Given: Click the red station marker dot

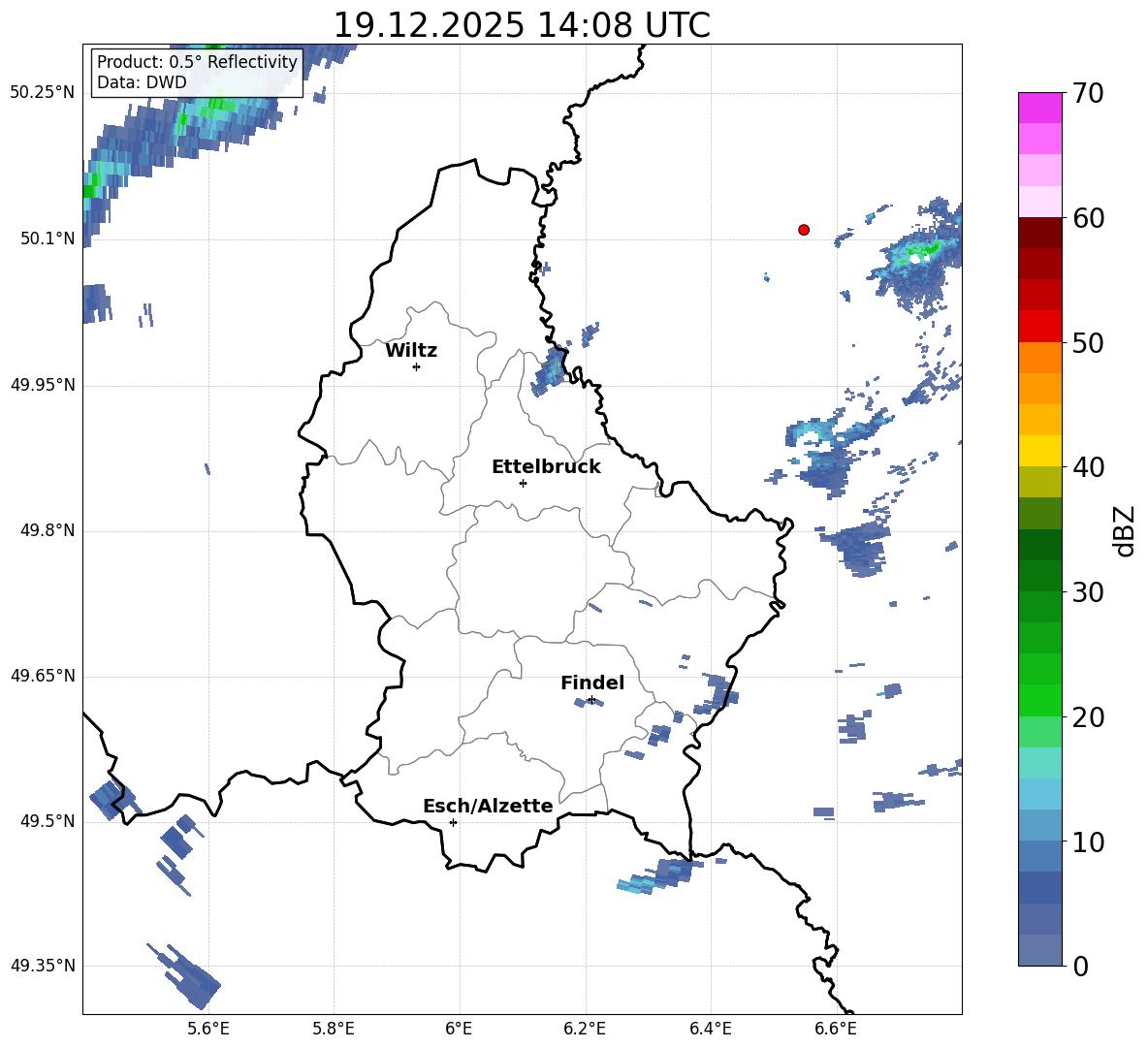Looking at the screenshot, I should pos(804,230).
